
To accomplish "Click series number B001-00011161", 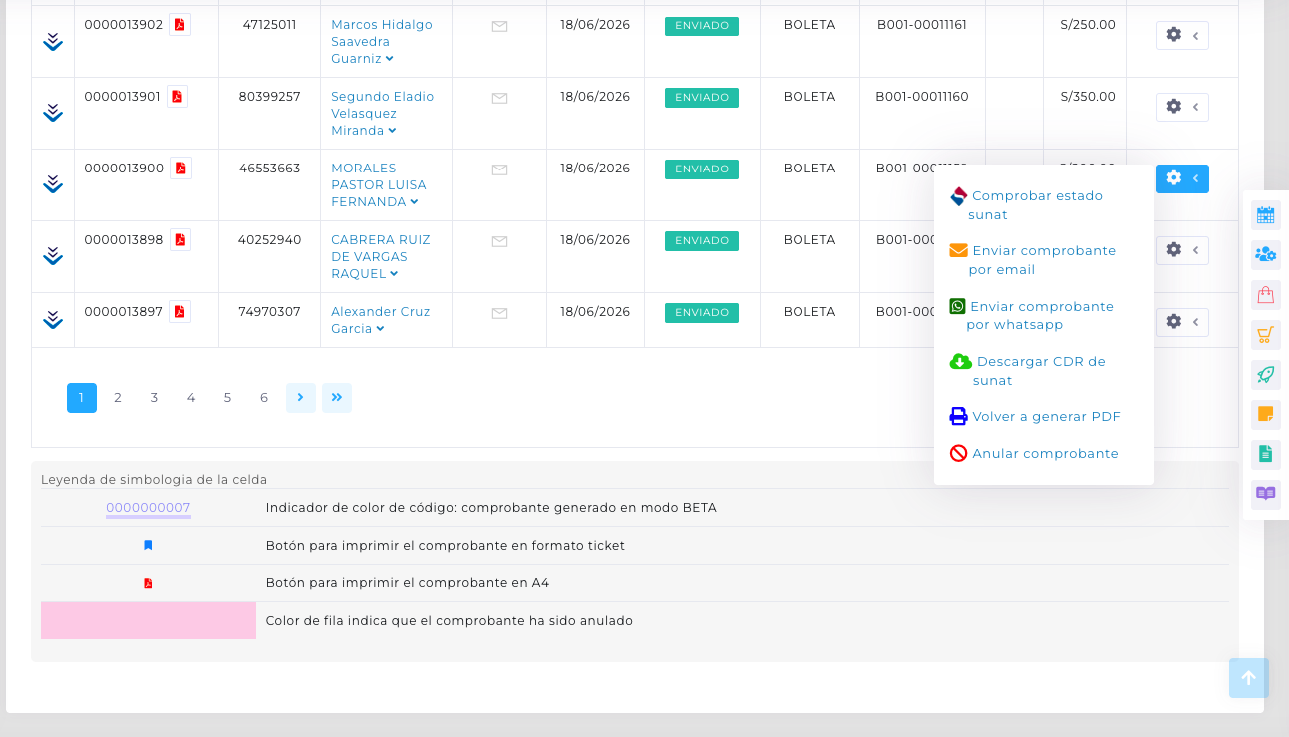I will click(922, 25).
